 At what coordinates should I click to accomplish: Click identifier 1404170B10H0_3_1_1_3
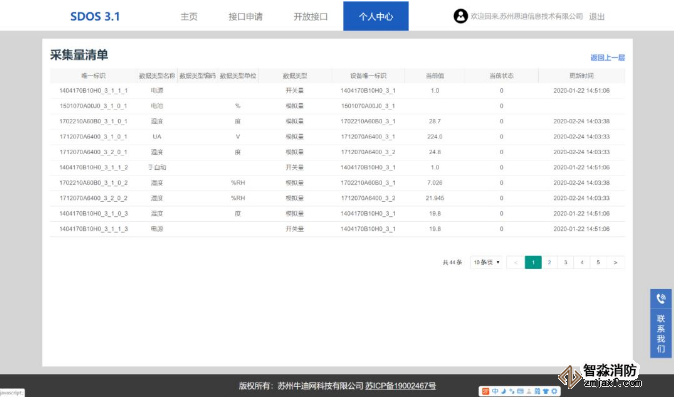(93, 229)
